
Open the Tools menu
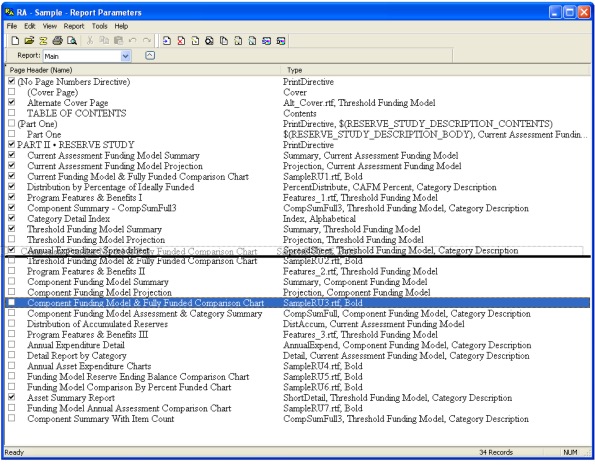[99, 26]
